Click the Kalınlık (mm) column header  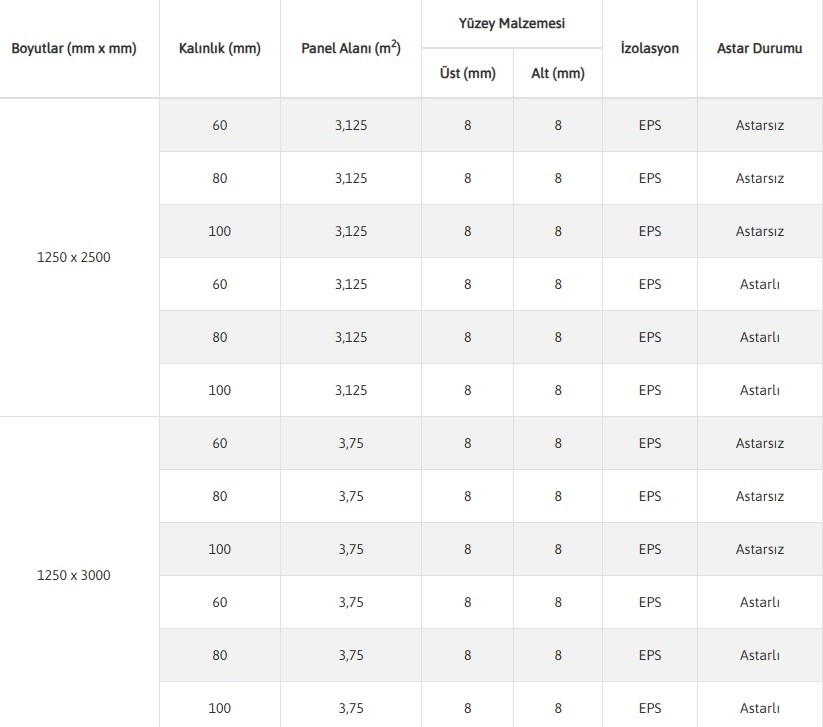point(219,48)
